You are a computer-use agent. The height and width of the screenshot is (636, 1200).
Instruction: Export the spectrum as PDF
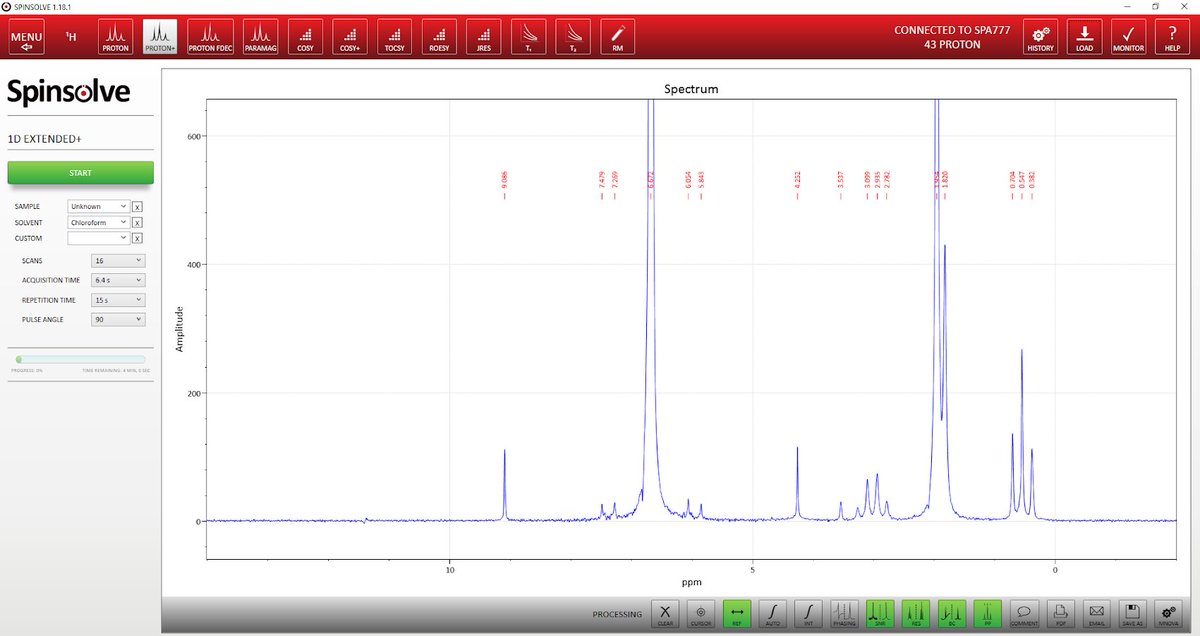pos(1061,614)
